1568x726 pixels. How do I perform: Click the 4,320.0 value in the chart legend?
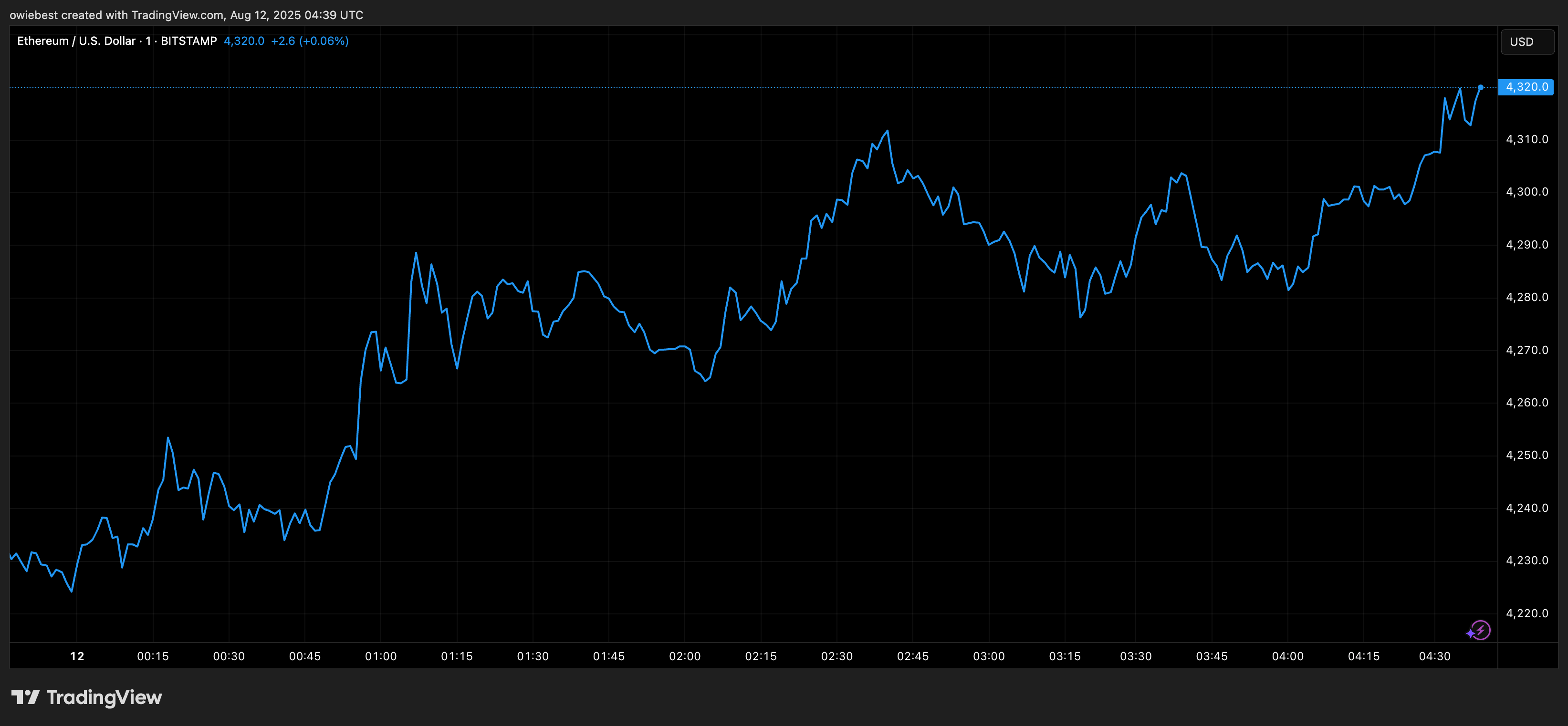(x=244, y=41)
